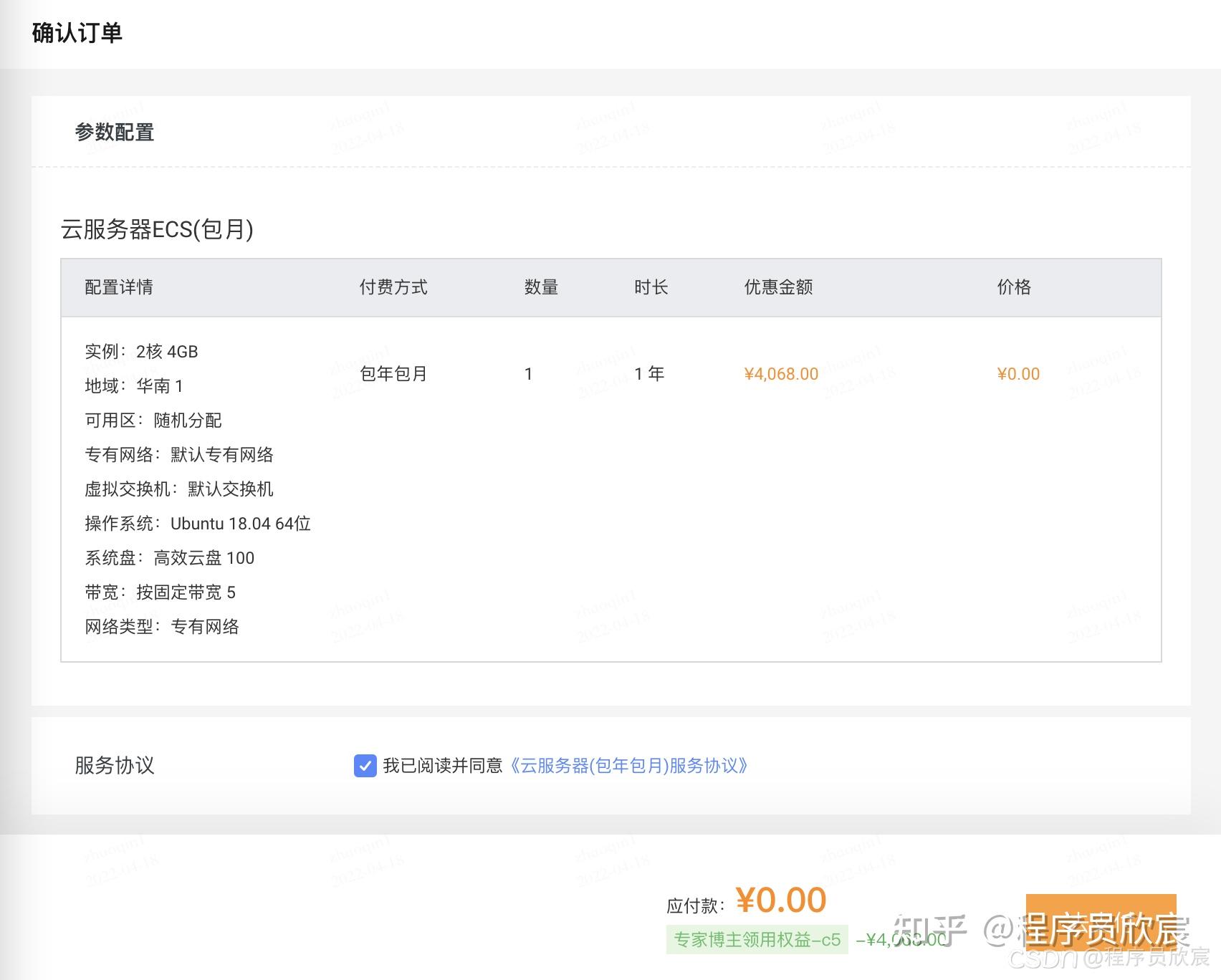Click the 数量 column header

click(x=542, y=287)
